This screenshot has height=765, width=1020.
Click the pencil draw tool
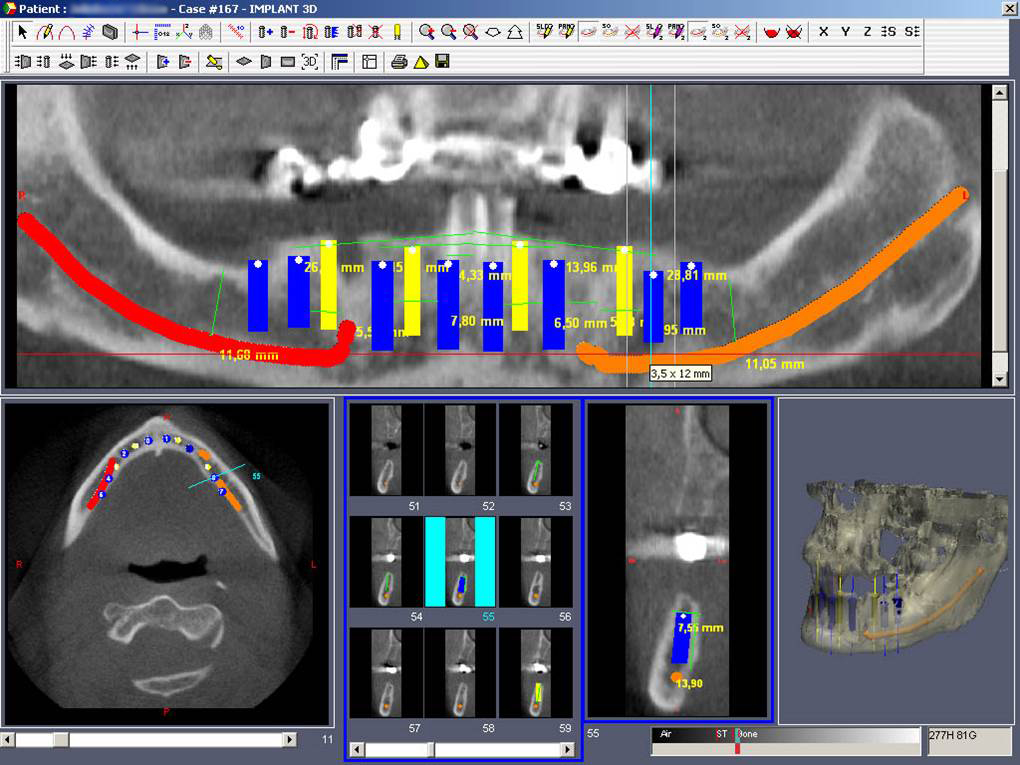click(45, 32)
